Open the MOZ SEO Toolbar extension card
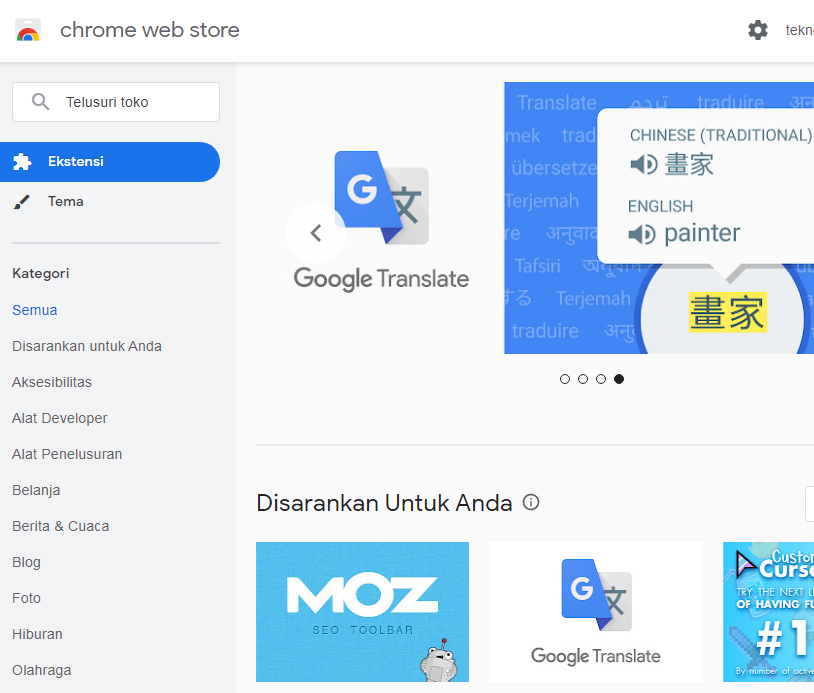 (x=362, y=612)
